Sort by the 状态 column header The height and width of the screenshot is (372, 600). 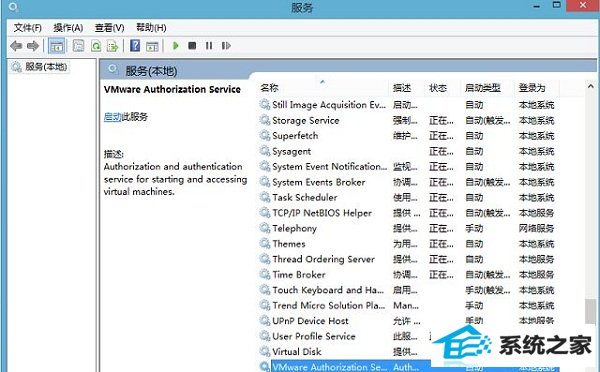point(438,88)
